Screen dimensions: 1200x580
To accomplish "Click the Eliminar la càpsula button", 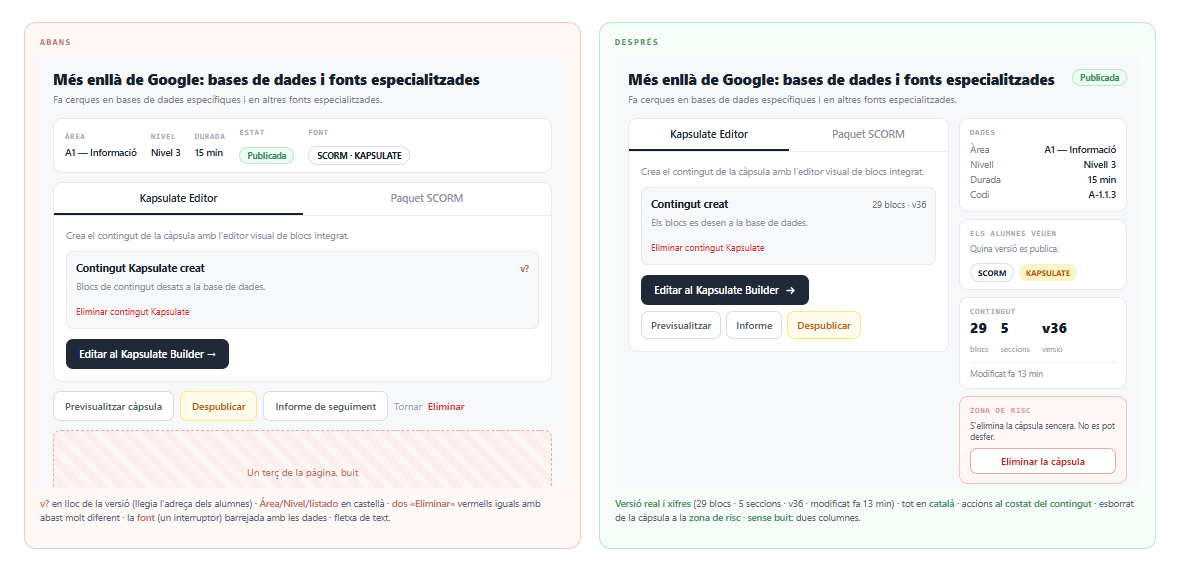I will 1043,461.
